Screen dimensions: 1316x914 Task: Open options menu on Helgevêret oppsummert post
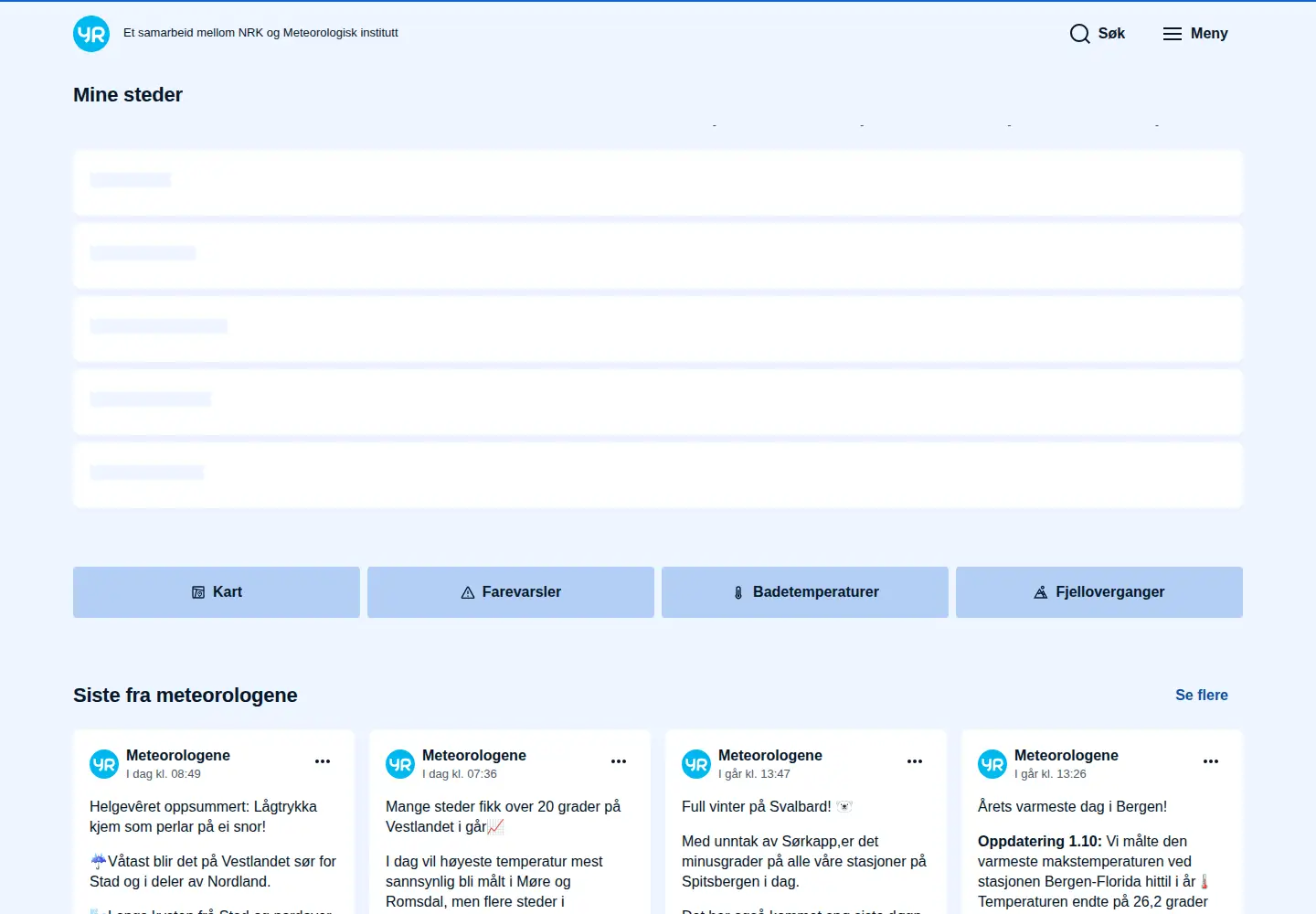point(323,761)
